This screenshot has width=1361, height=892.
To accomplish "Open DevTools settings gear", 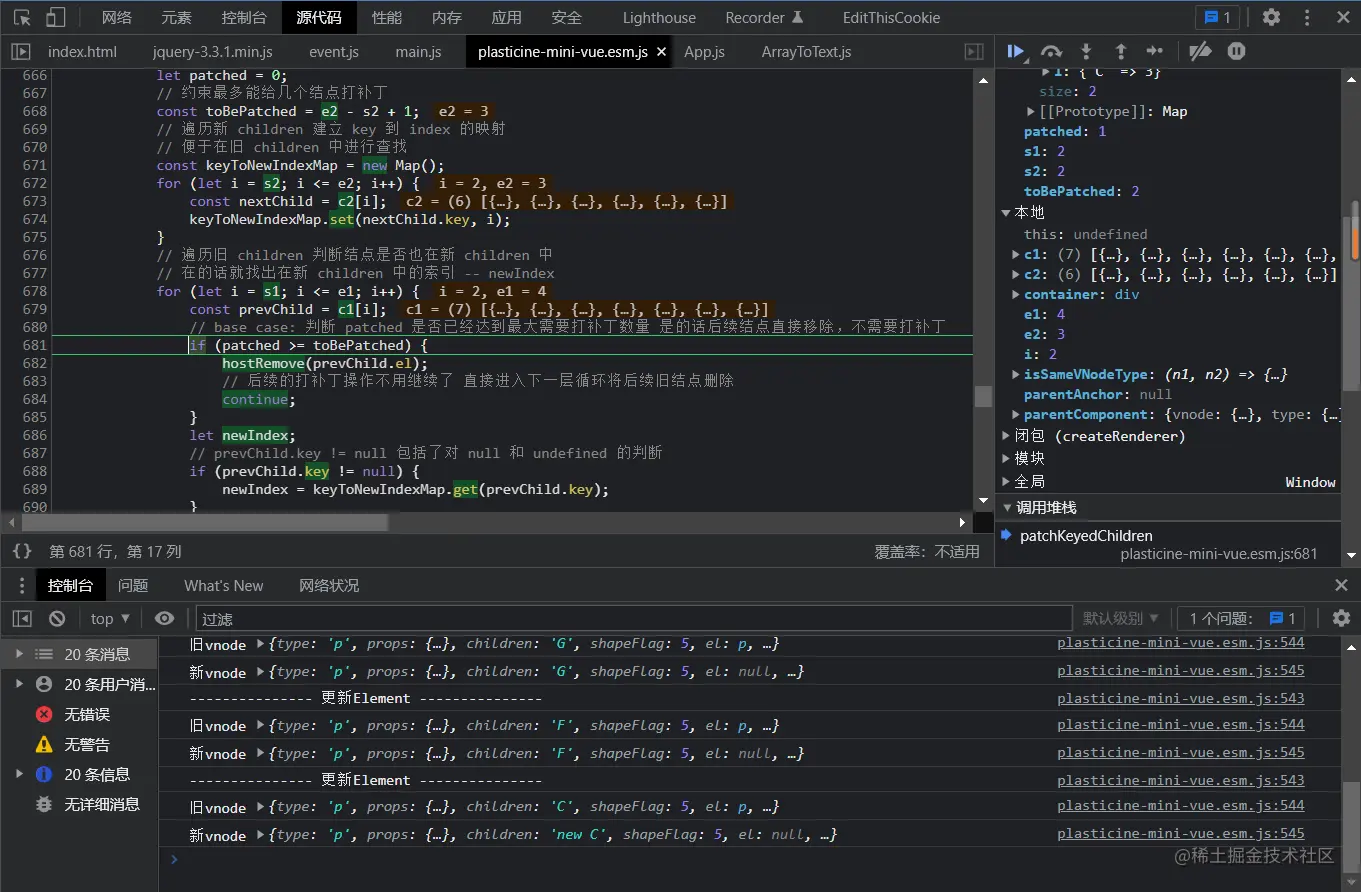I will (x=1271, y=17).
